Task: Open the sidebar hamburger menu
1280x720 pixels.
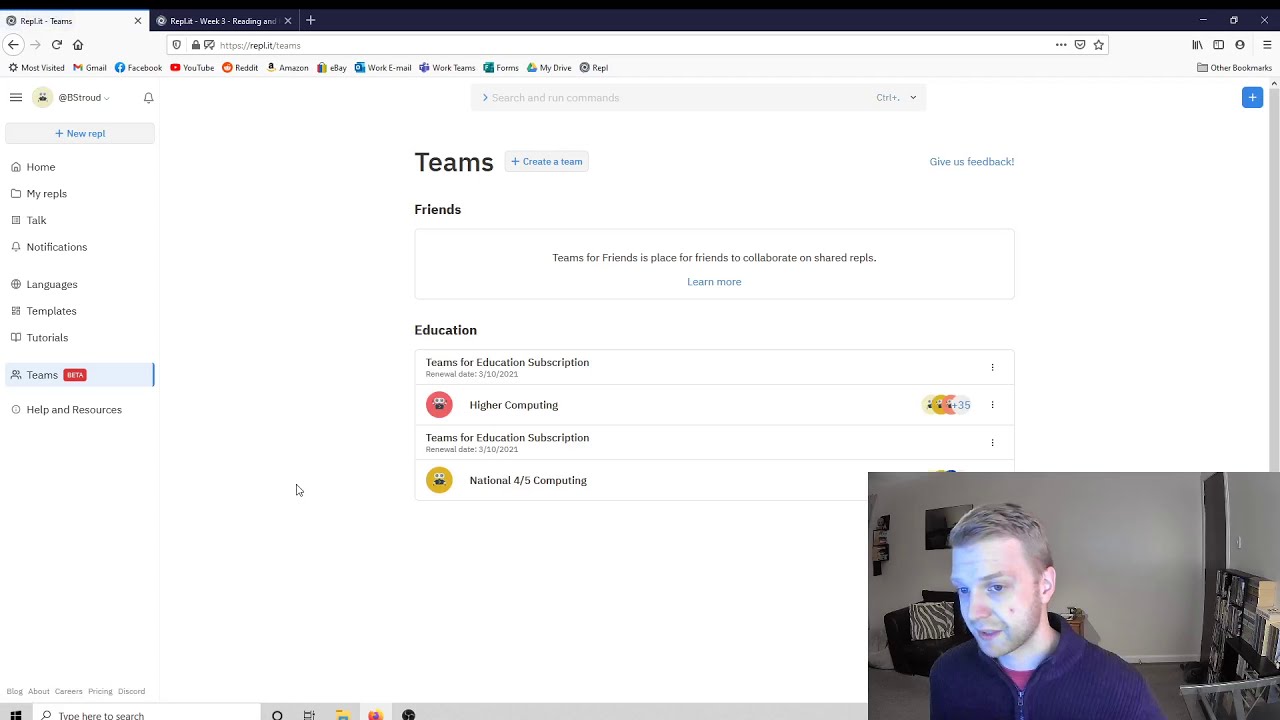Action: (16, 97)
